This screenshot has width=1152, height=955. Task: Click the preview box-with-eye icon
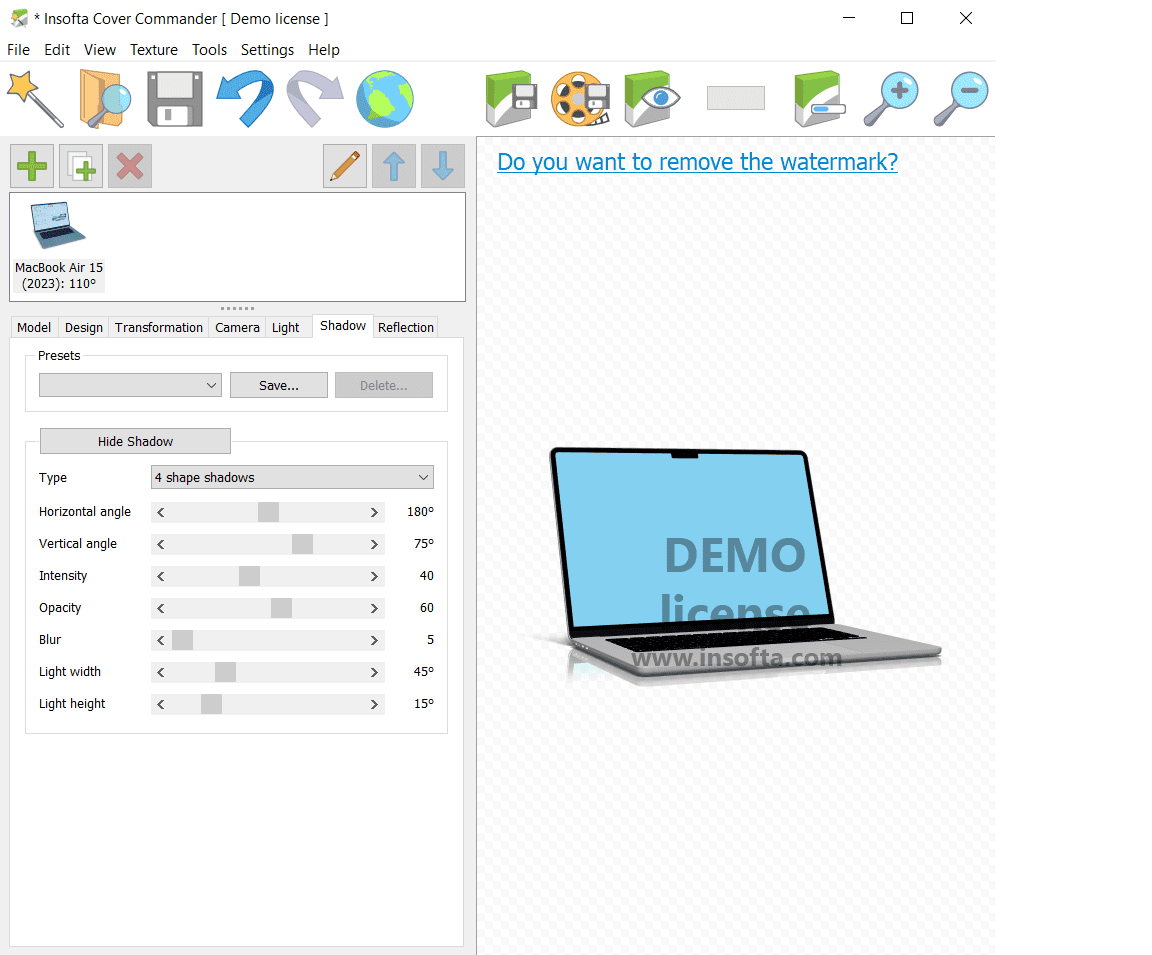[652, 98]
